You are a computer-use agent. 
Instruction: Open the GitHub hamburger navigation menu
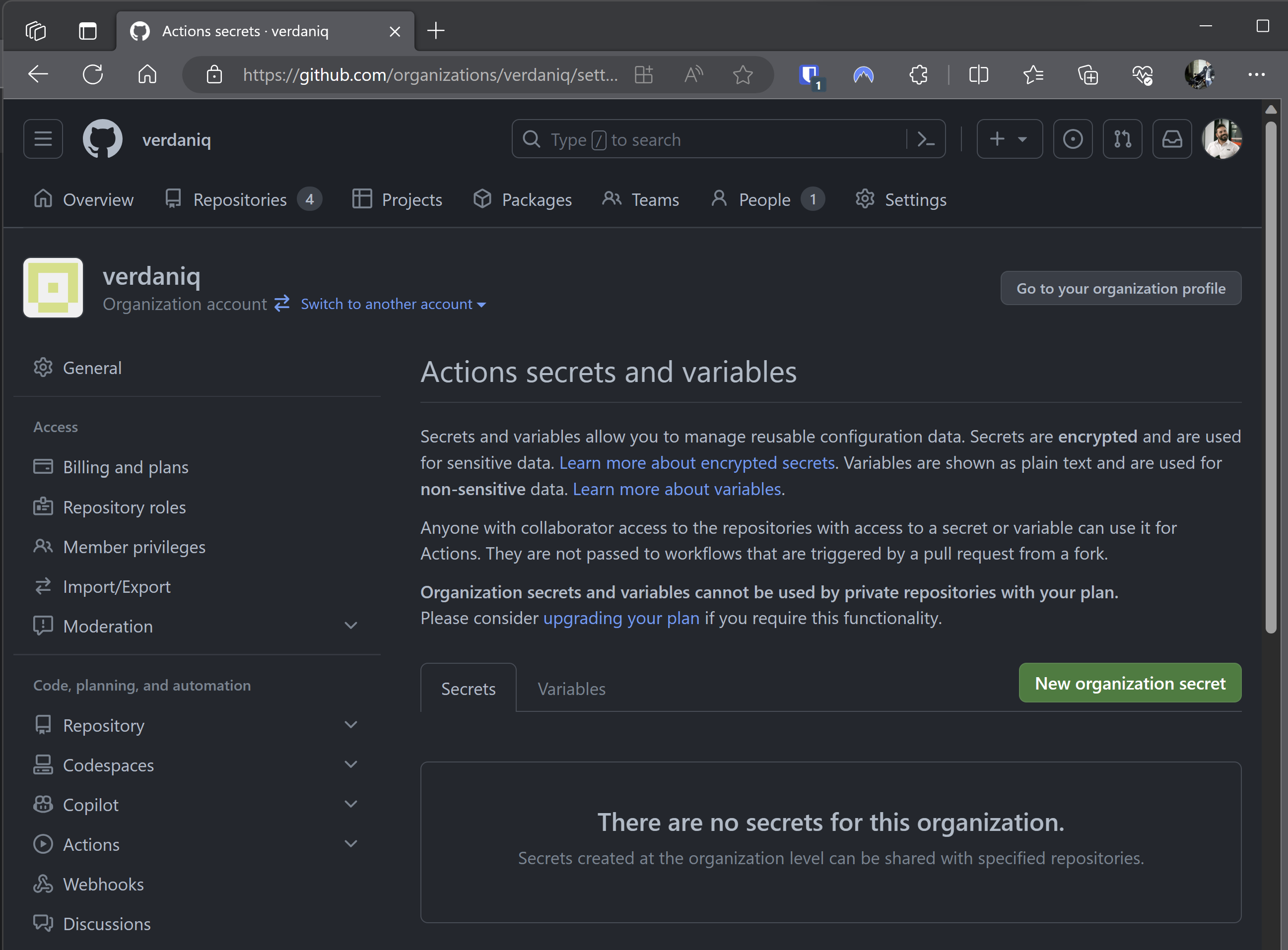coord(43,139)
